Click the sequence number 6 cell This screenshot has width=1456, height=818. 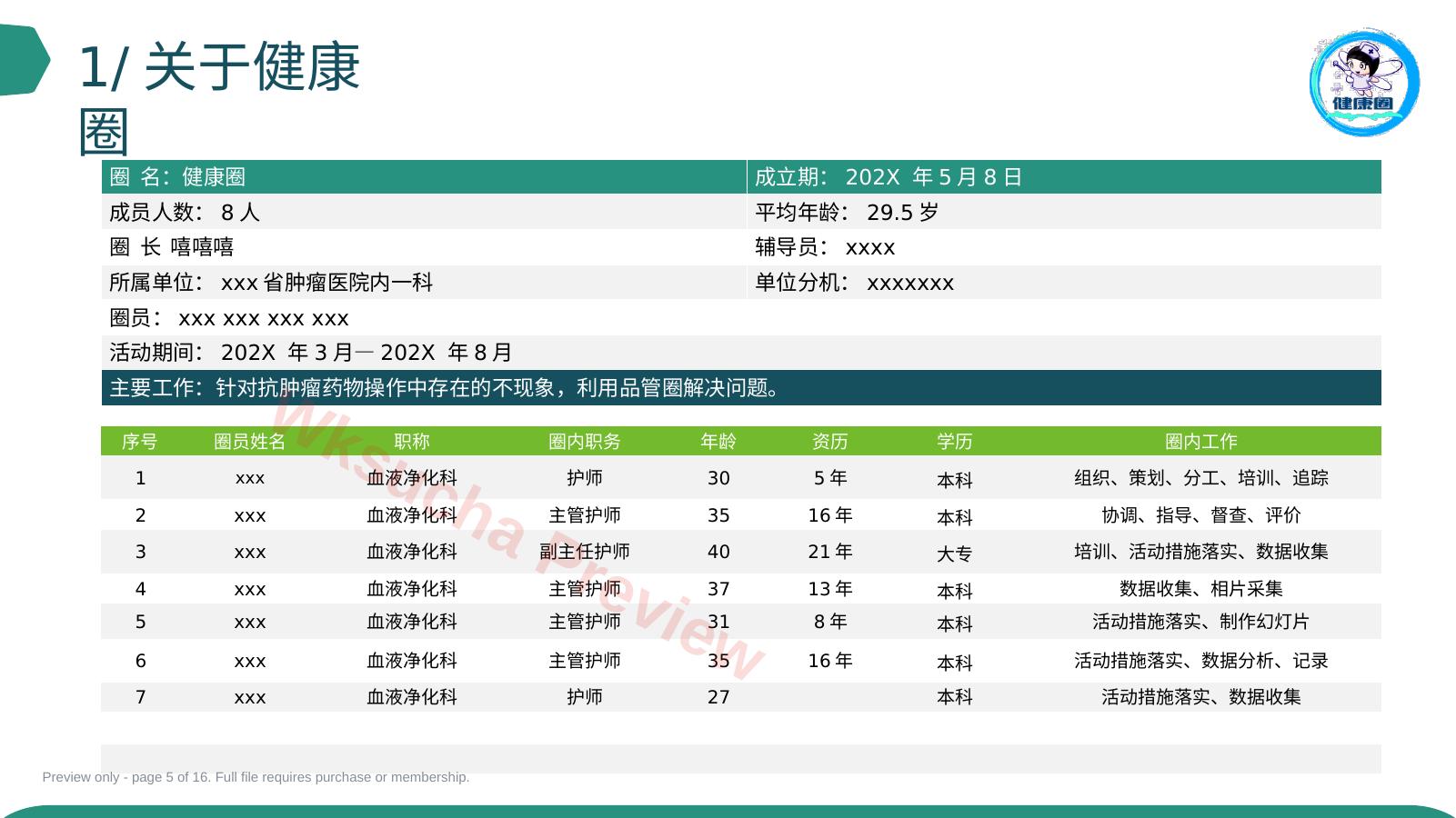[140, 661]
